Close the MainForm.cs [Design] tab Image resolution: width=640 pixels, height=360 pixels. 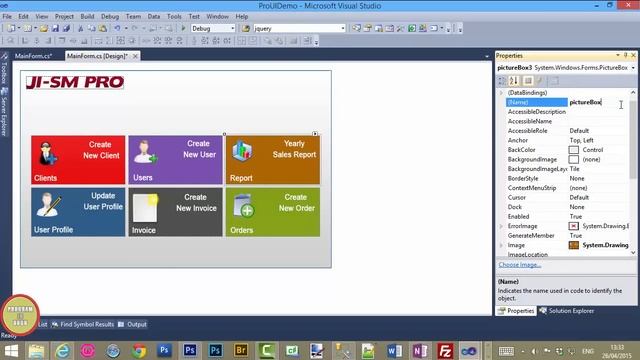pyautogui.click(x=135, y=56)
